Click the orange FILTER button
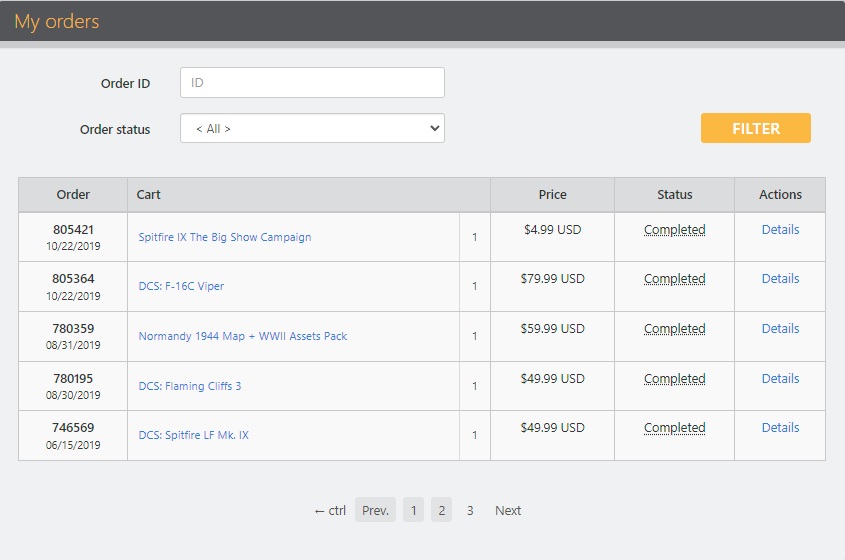This screenshot has height=560, width=845. pyautogui.click(x=756, y=128)
